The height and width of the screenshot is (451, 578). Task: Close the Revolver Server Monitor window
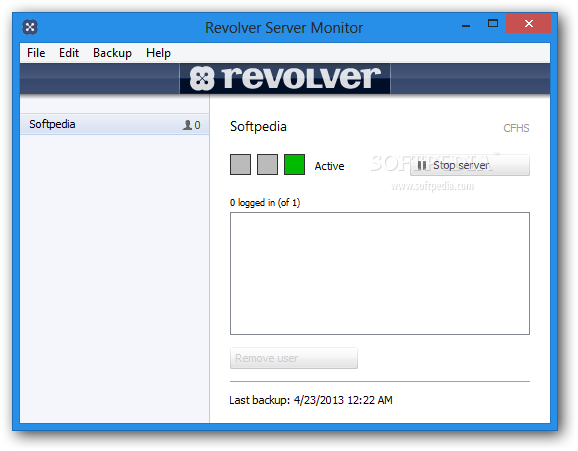click(x=528, y=24)
